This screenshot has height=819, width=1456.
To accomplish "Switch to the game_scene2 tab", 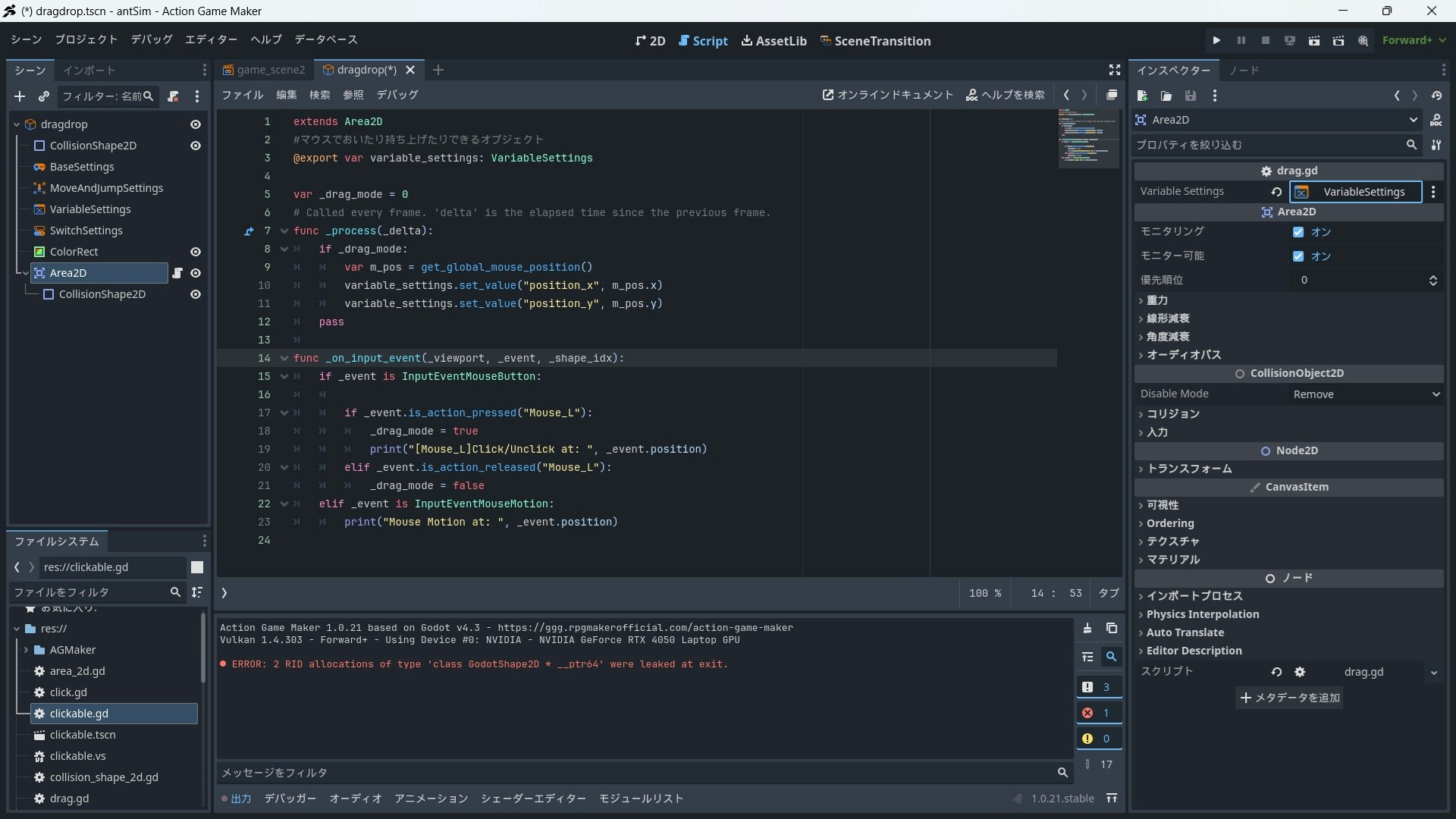I will pyautogui.click(x=264, y=70).
